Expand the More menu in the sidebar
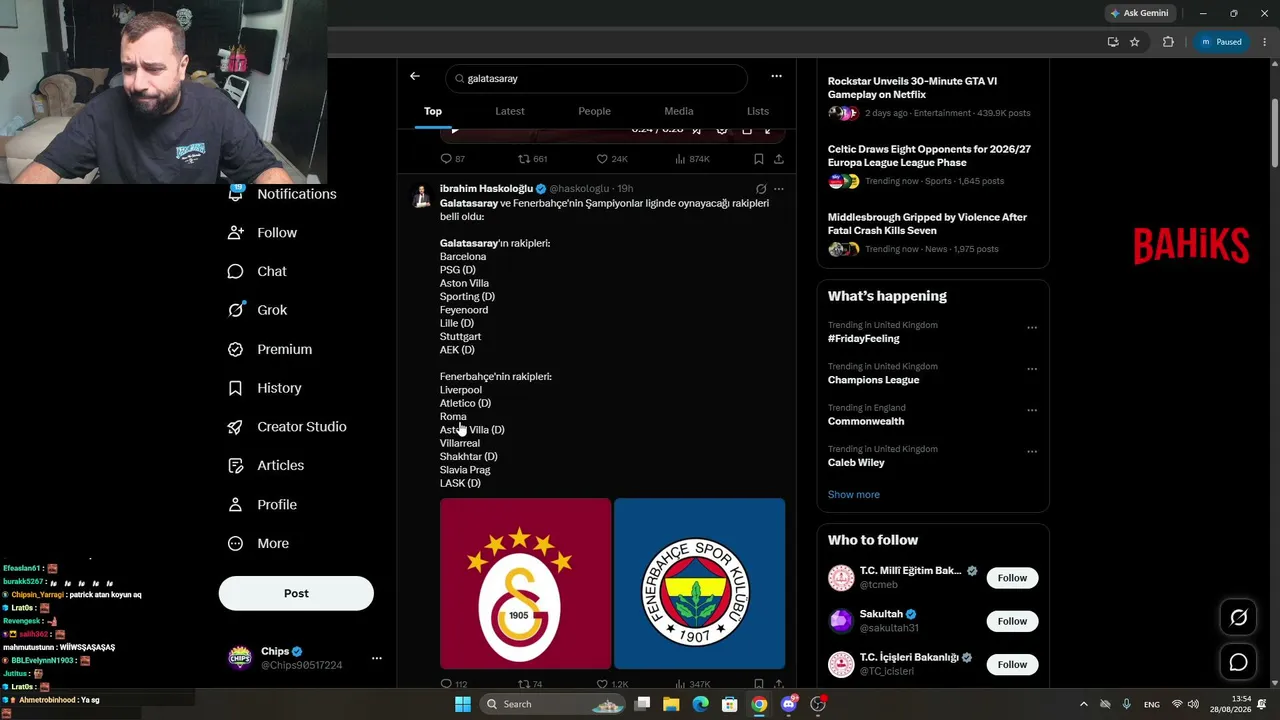The width and height of the screenshot is (1280, 720). point(258,544)
